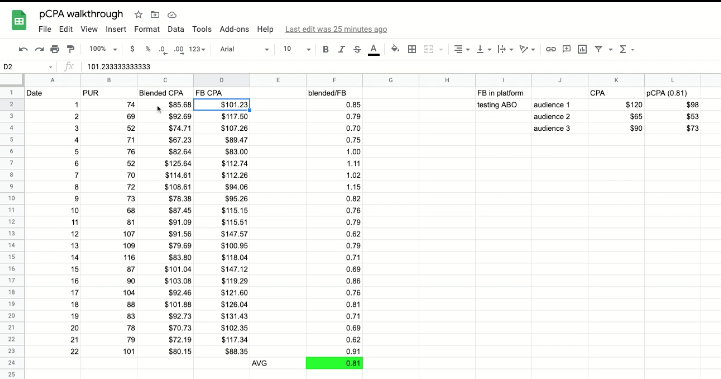This screenshot has width=721, height=379.
Task: Open the Format menu
Action: (x=147, y=29)
